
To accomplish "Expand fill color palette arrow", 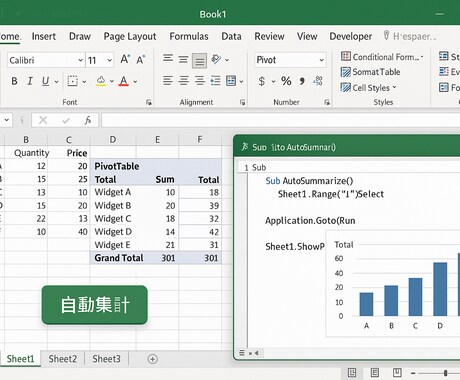I will (112, 81).
